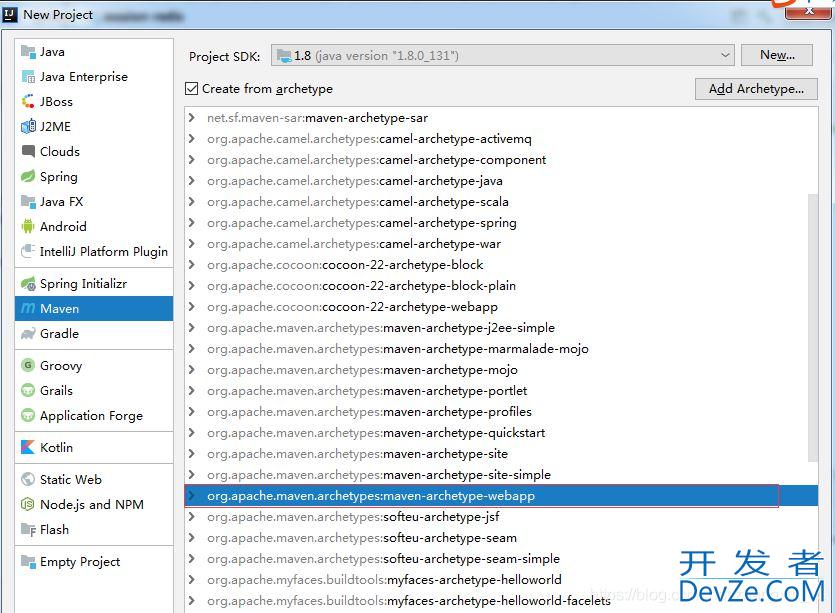
Task: Select the JBoss icon in sidebar
Action: [28, 102]
